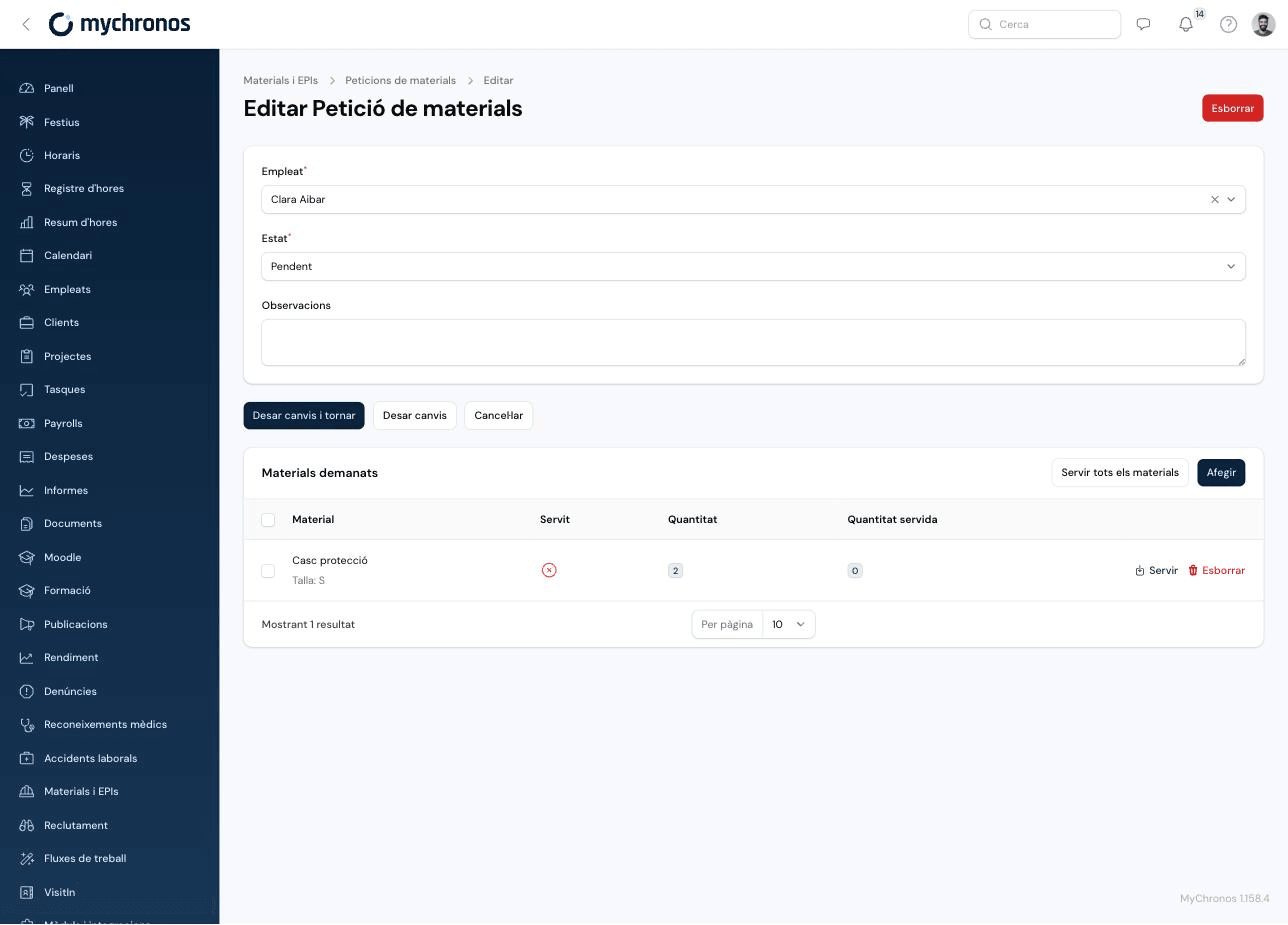Click Materials i EPIs breadcrumb link
The image size is (1288, 925).
[x=281, y=80]
